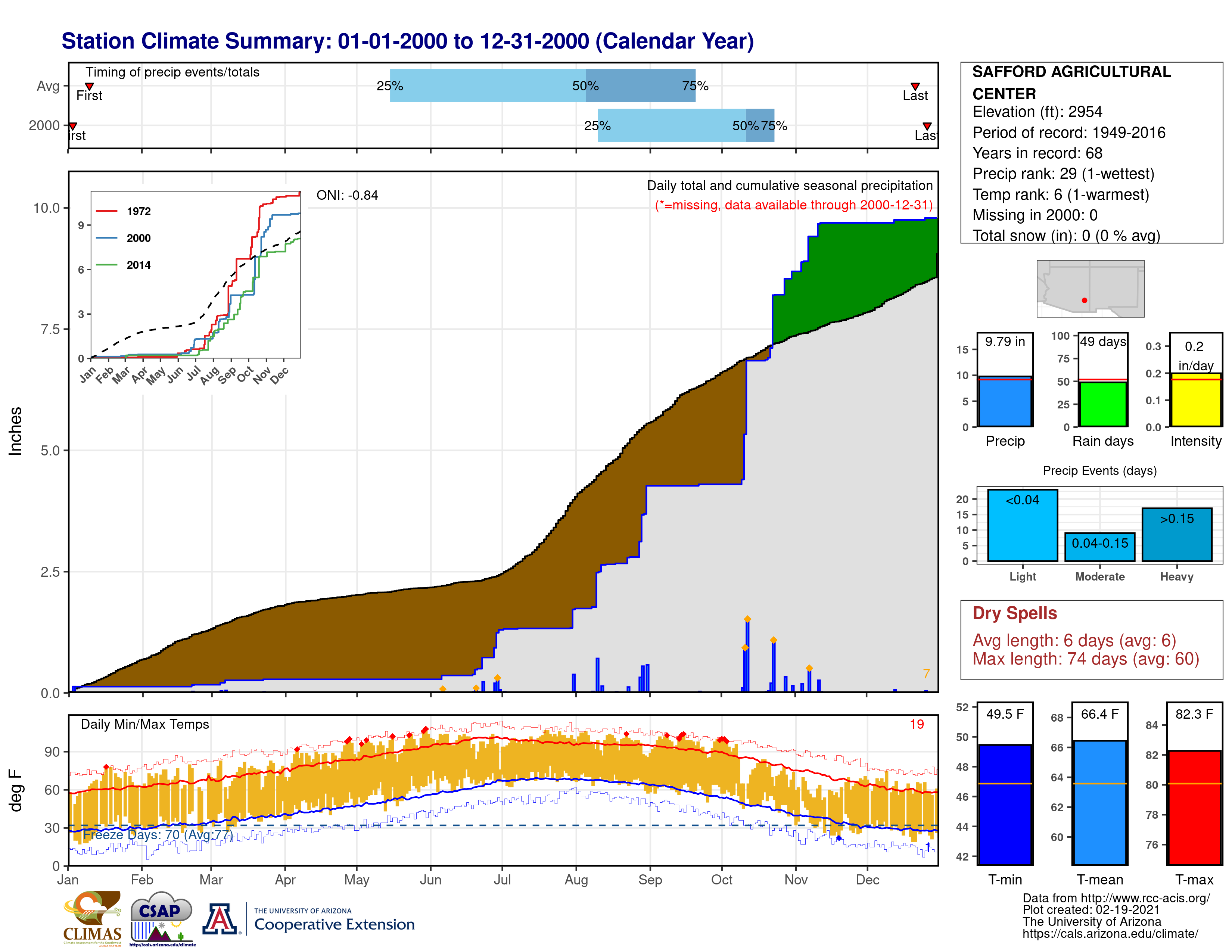
Task: Click the 'Precip Events (days)' heading
Action: 1099,471
